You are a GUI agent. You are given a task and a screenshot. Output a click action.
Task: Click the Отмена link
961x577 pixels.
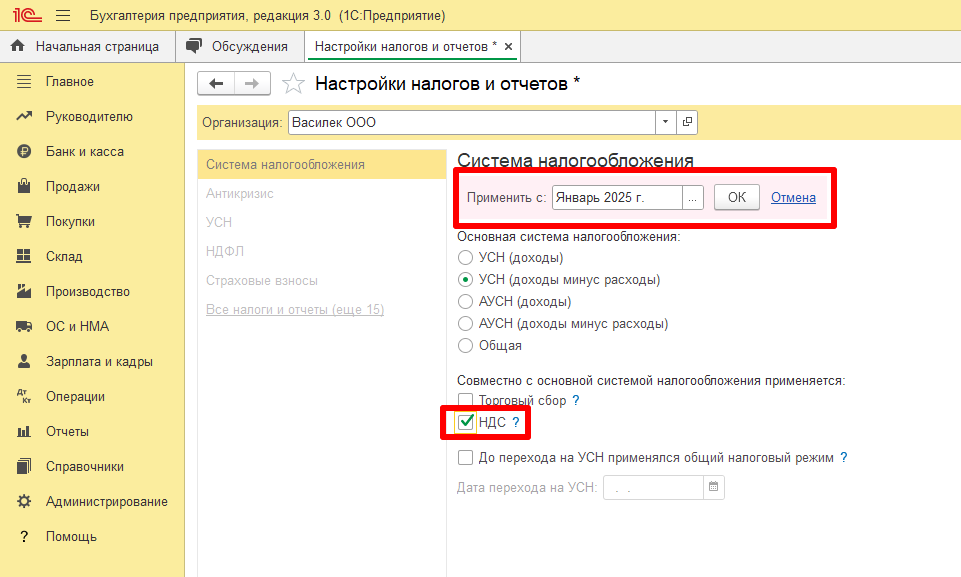click(793, 197)
